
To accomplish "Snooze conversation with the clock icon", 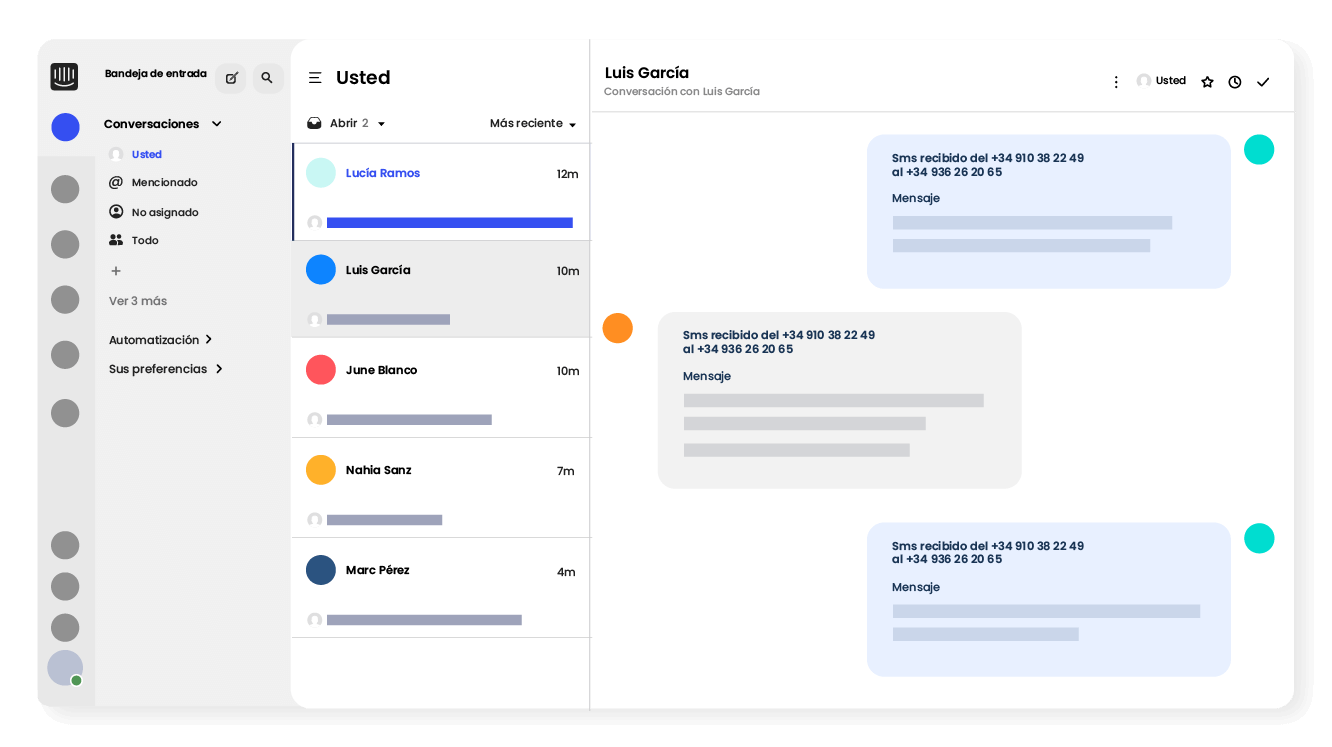I will (1235, 82).
